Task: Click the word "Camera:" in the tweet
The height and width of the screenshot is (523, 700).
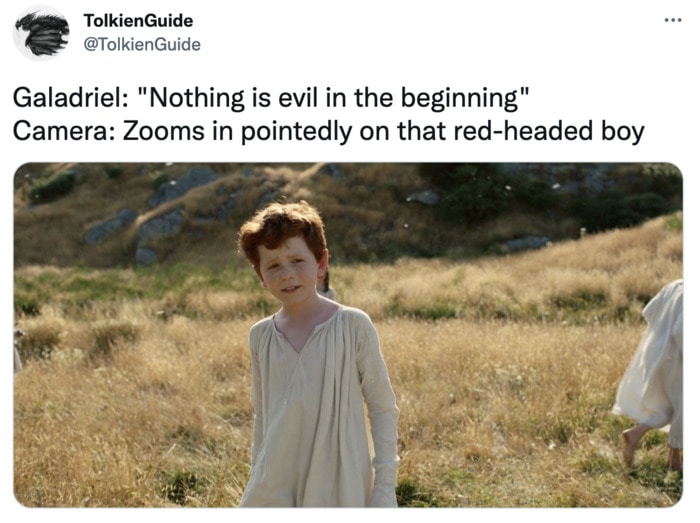Action: point(64,132)
